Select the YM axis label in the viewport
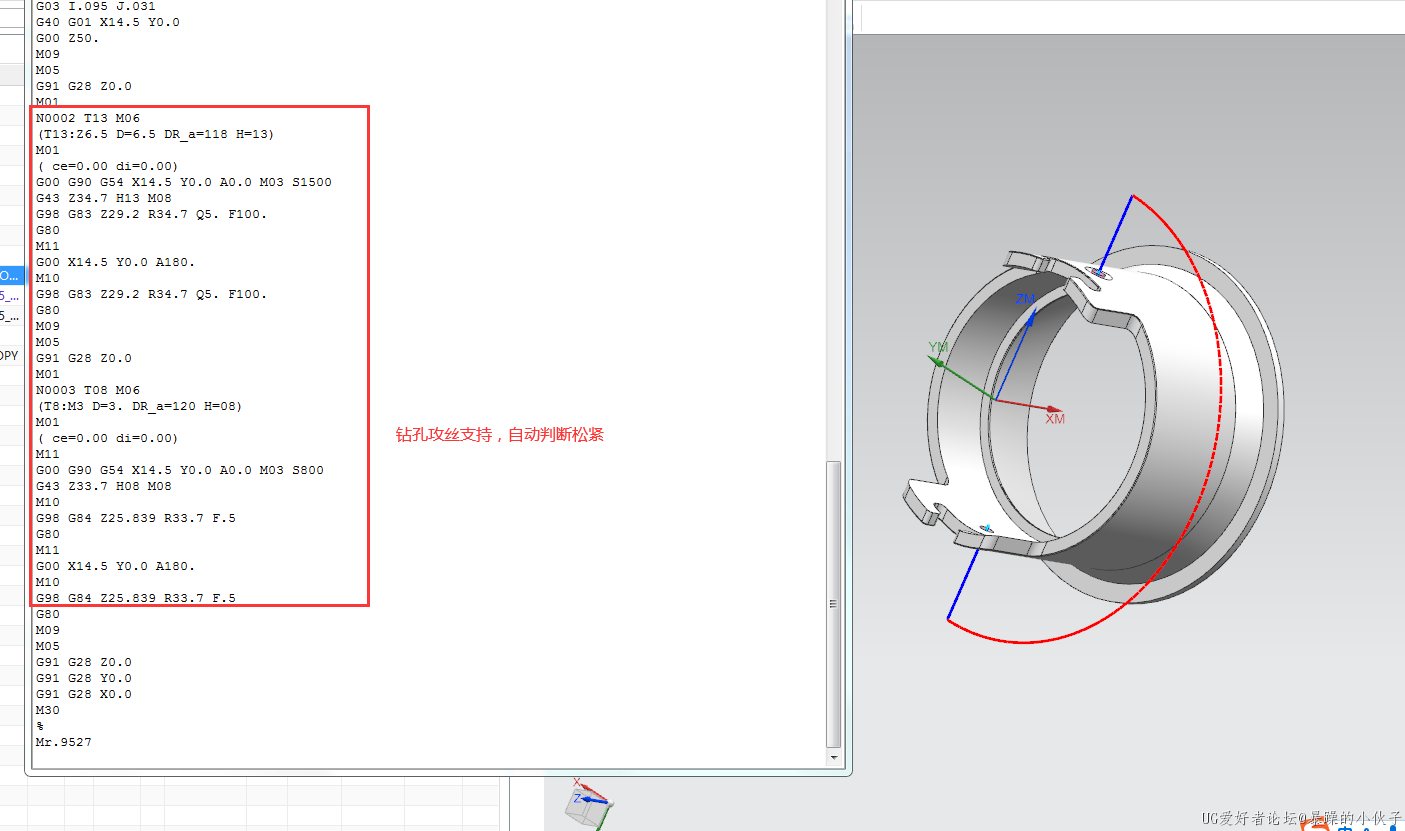This screenshot has height=831, width=1405. (x=938, y=347)
